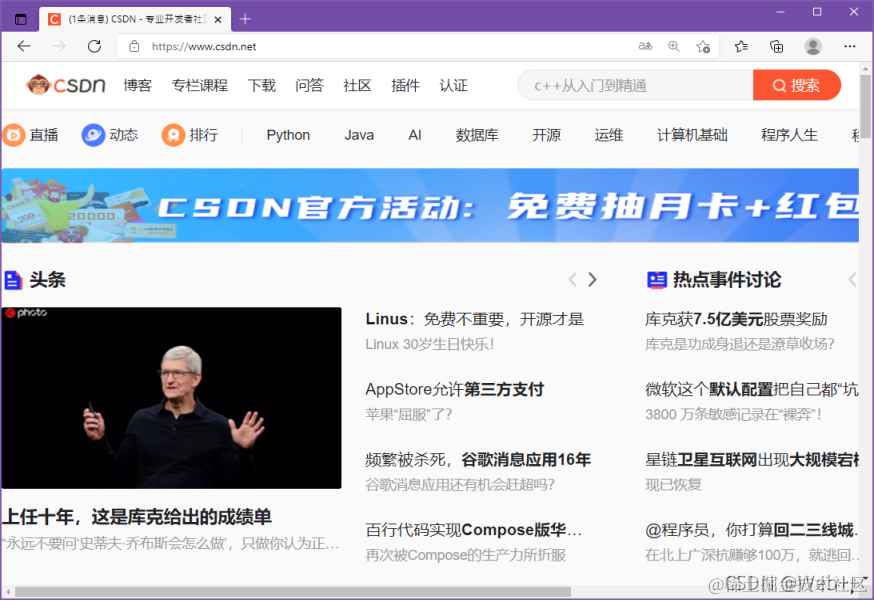Go back to the previous page

tap(24, 46)
